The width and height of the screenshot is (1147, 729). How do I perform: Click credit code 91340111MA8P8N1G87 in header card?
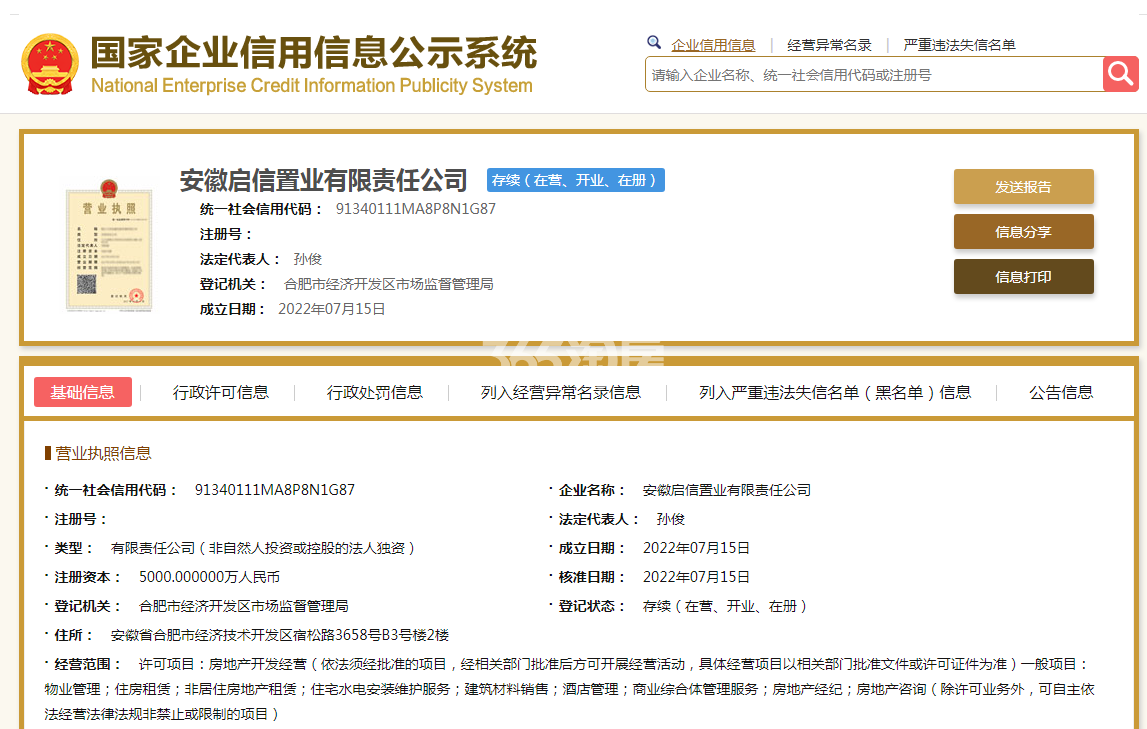click(x=415, y=209)
